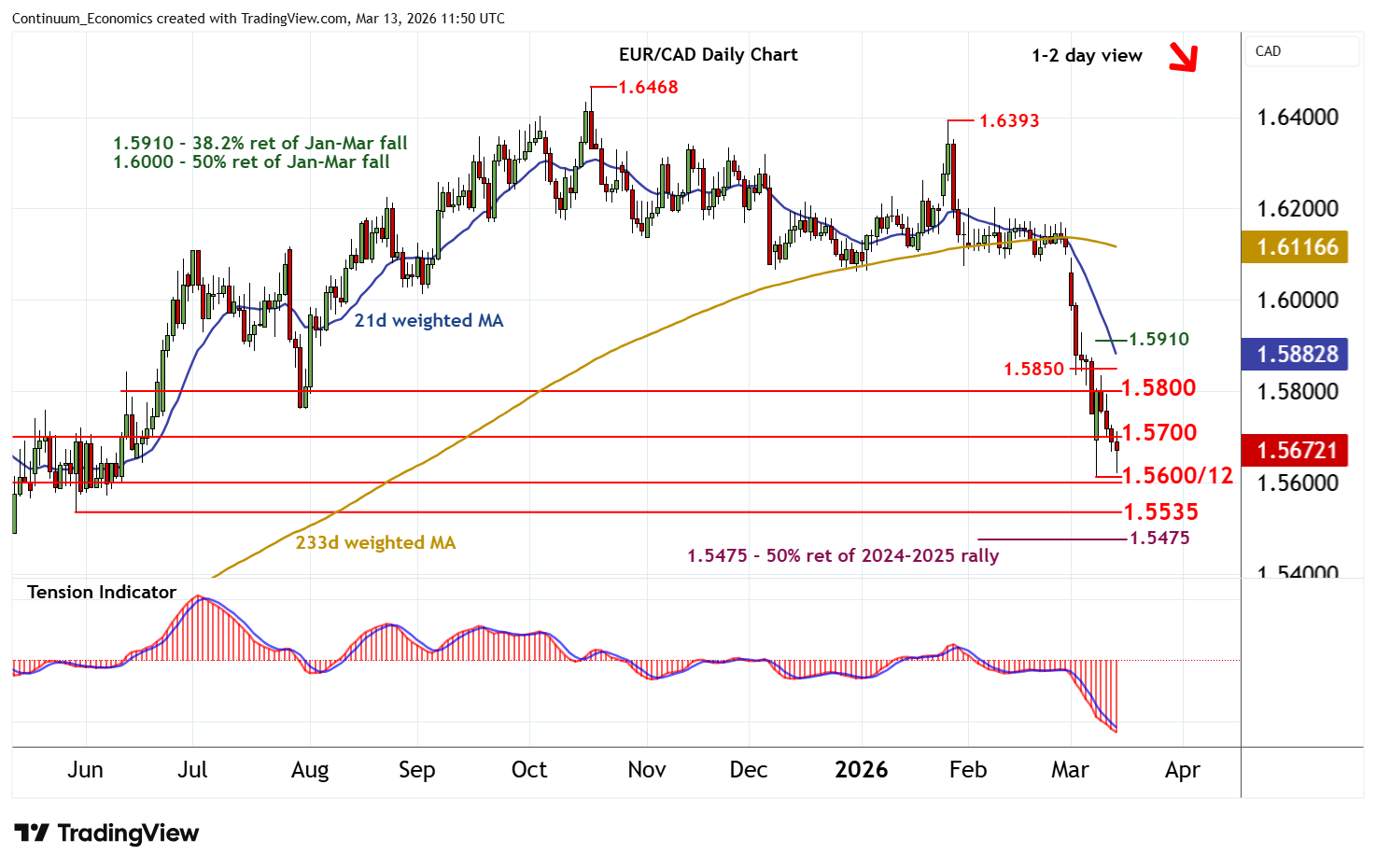
Task: Click the 1.5700 level label
Action: (1158, 432)
